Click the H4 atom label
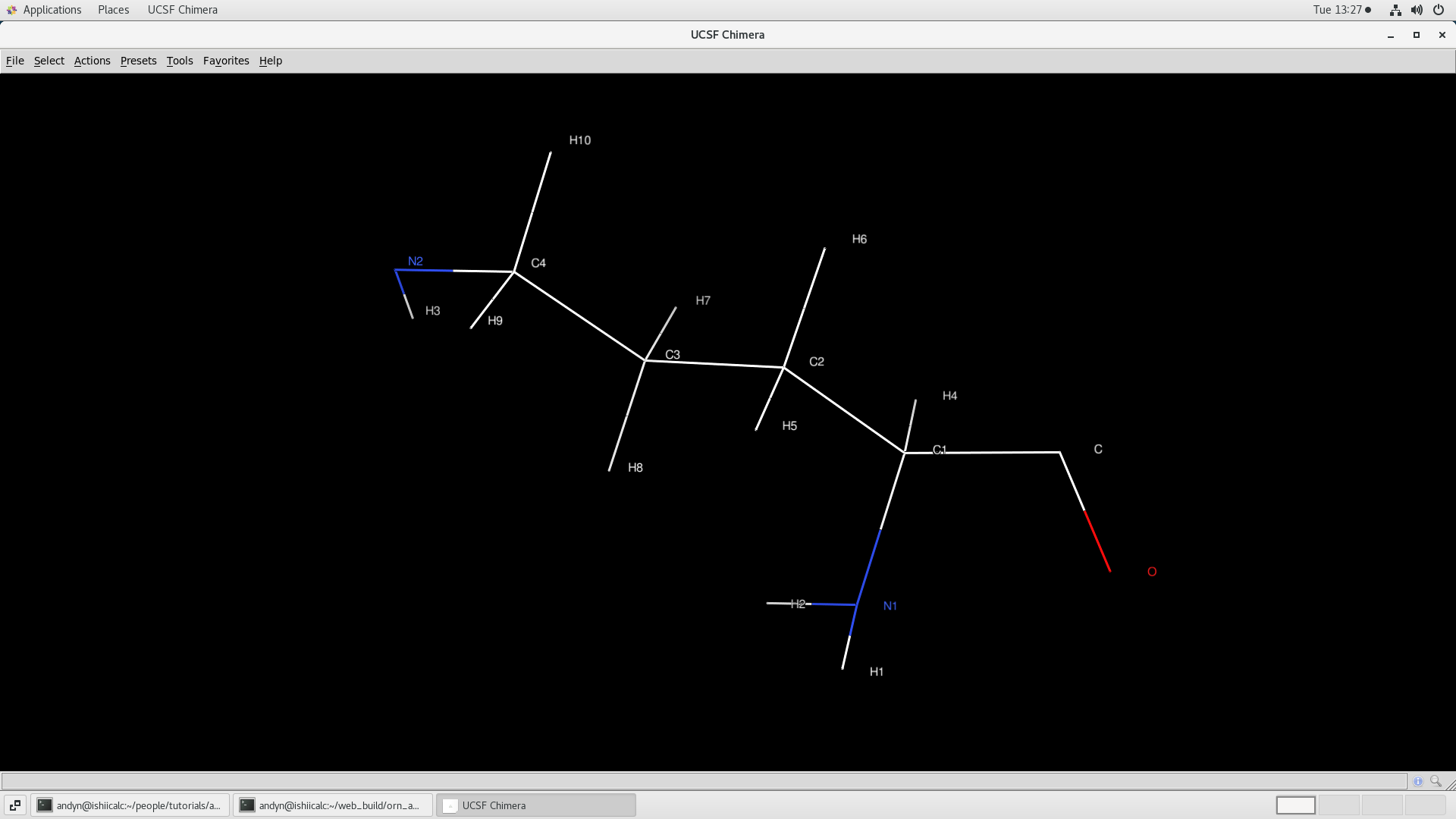This screenshot has height=819, width=1456. 949,396
